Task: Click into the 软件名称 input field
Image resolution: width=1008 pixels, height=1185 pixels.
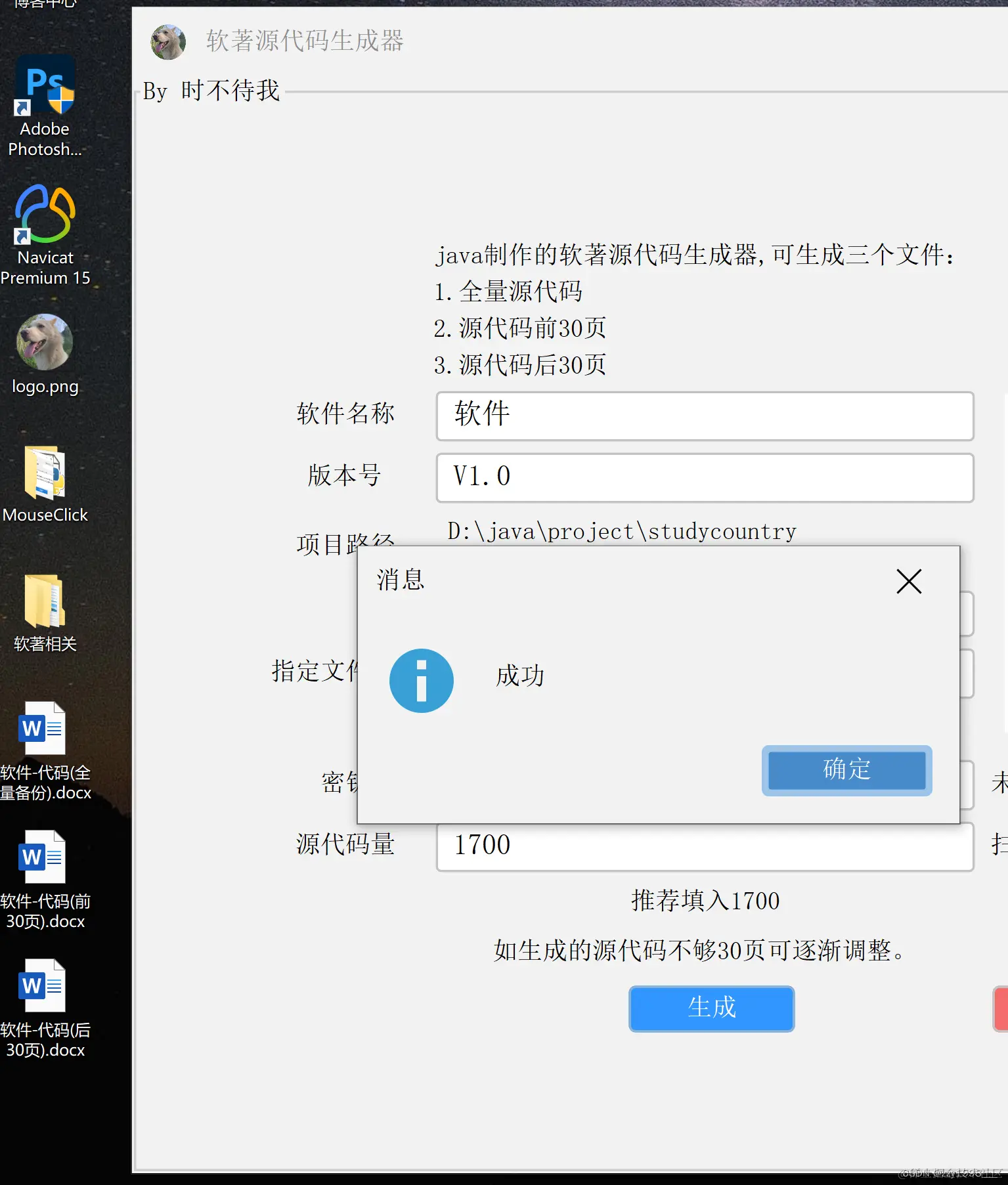Action: pyautogui.click(x=705, y=416)
